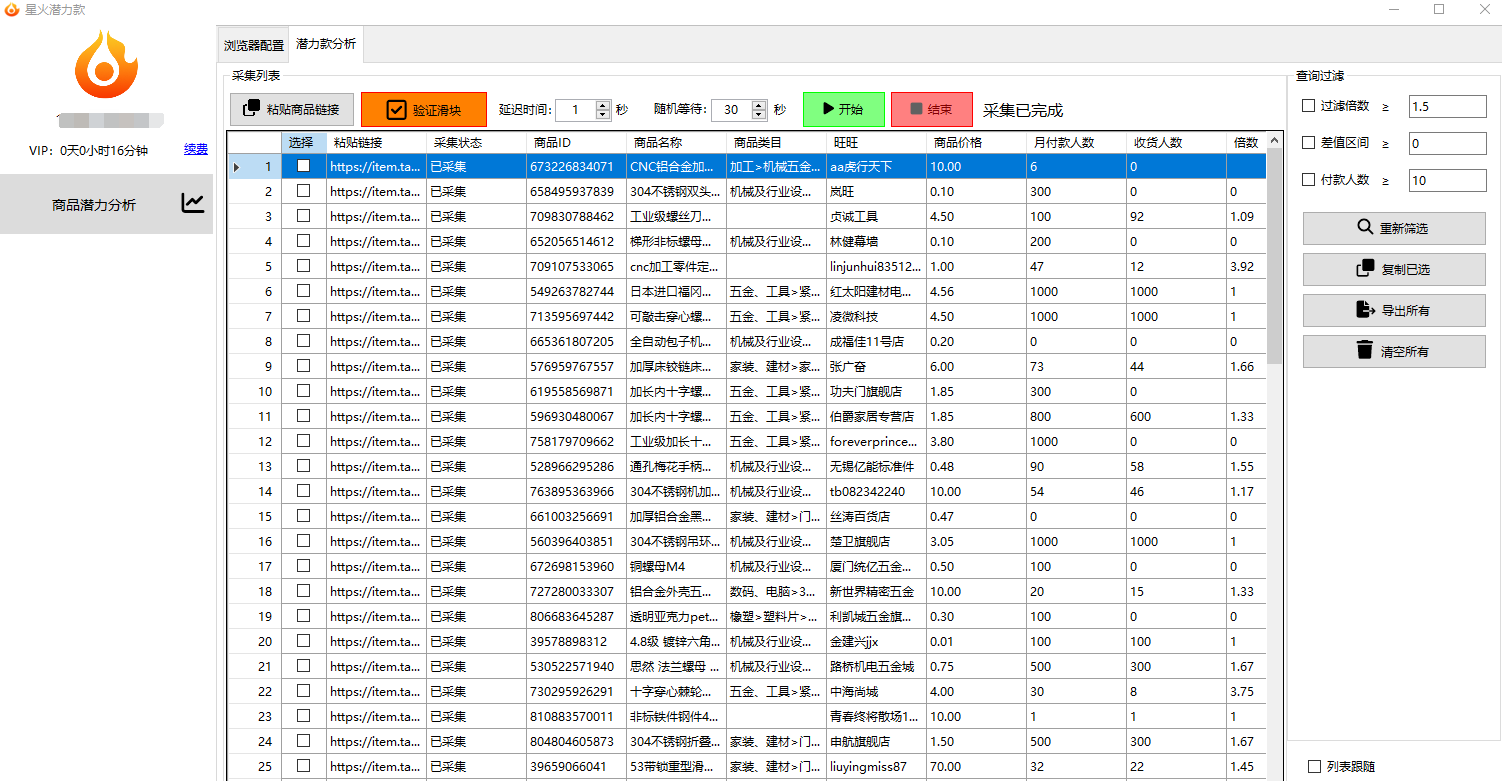This screenshot has width=1502, height=781.
Task: Click the magnifier icon on 重新筛选
Action: [x=1365, y=227]
